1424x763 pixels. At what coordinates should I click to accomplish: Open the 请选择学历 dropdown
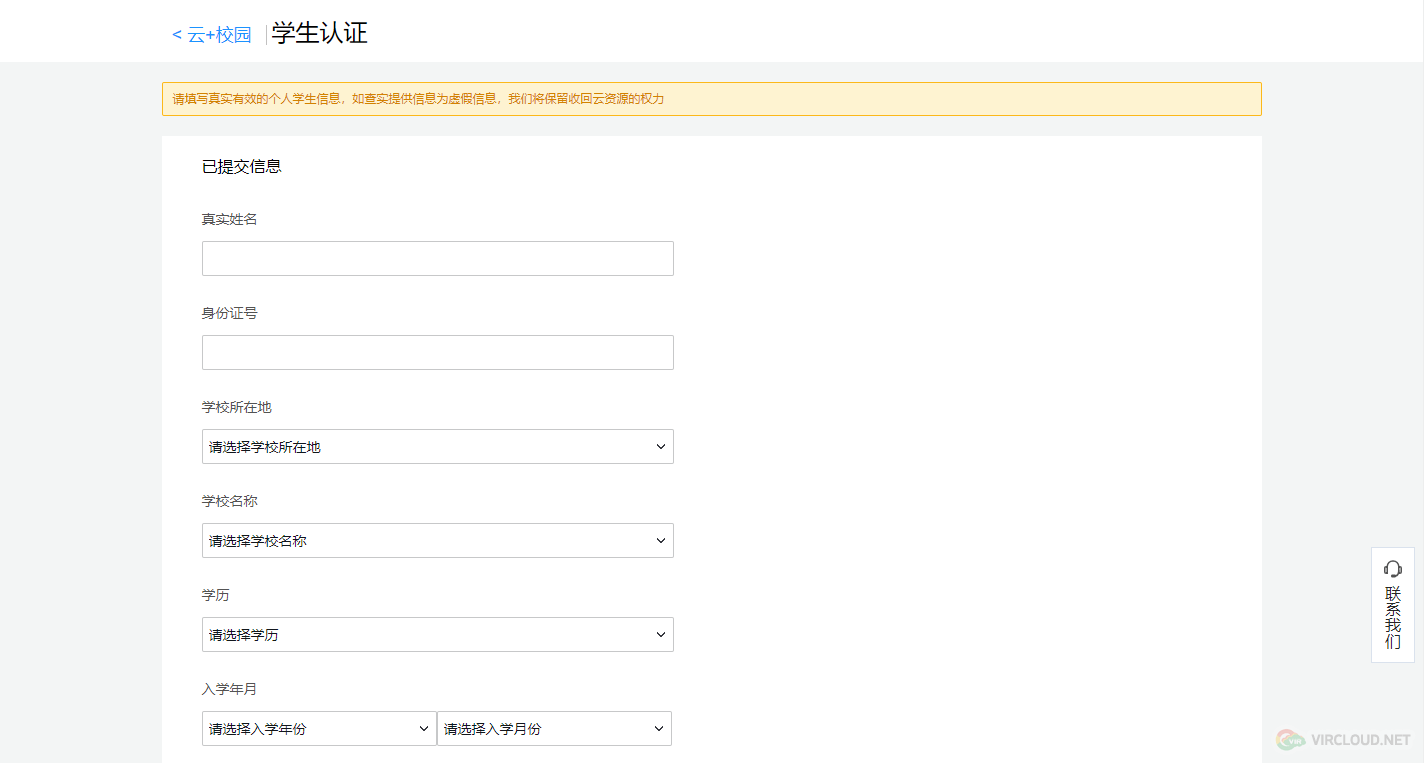438,634
